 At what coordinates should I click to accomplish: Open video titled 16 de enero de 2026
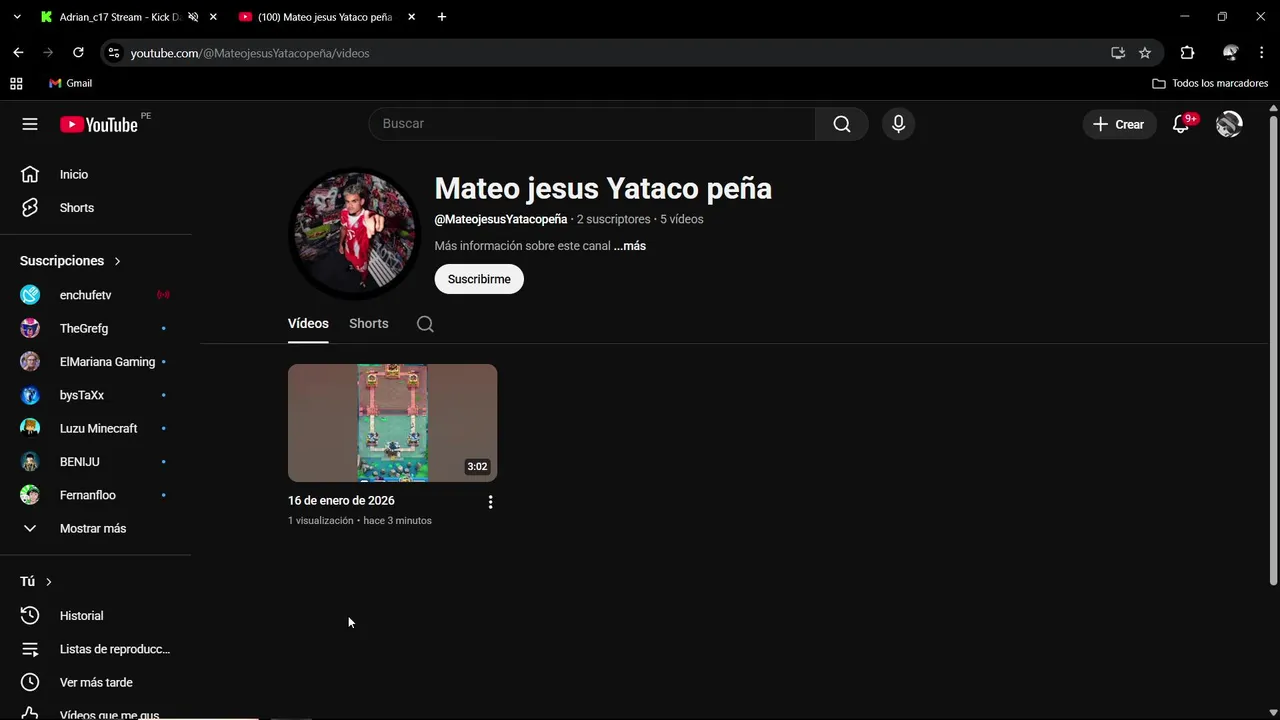point(341,500)
